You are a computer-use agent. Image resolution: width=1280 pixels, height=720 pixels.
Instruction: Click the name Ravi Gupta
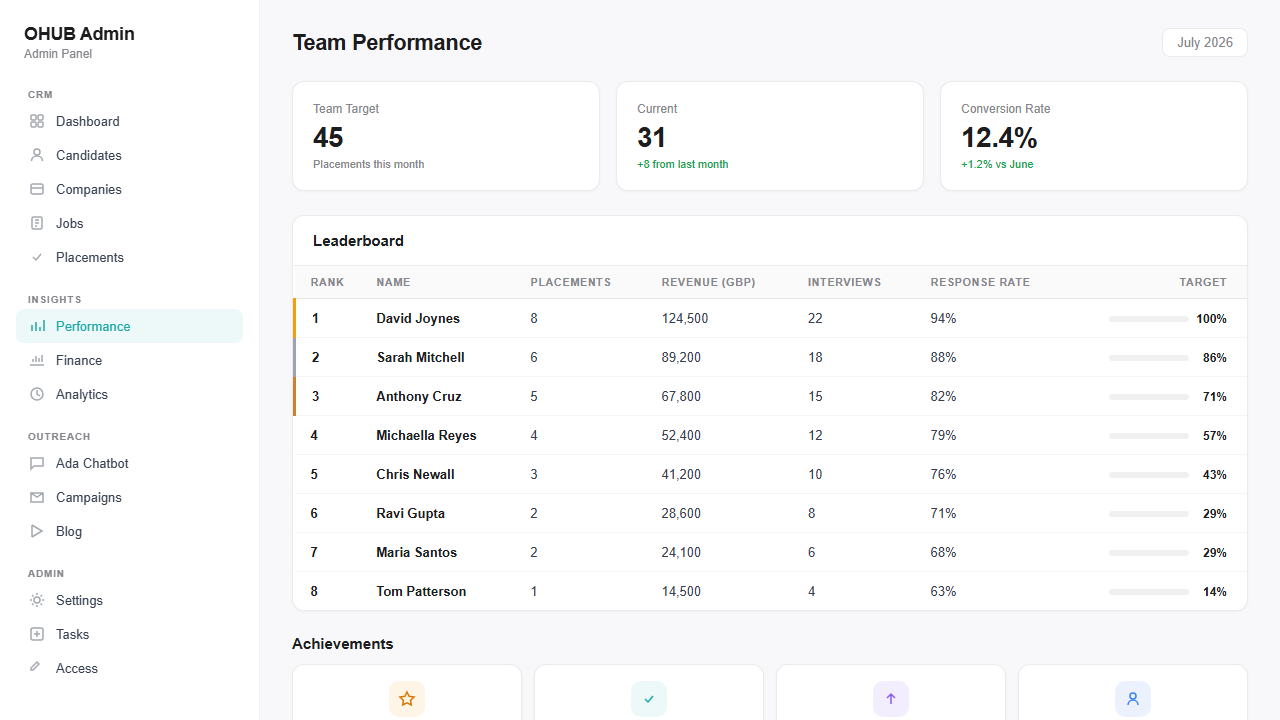(x=410, y=513)
